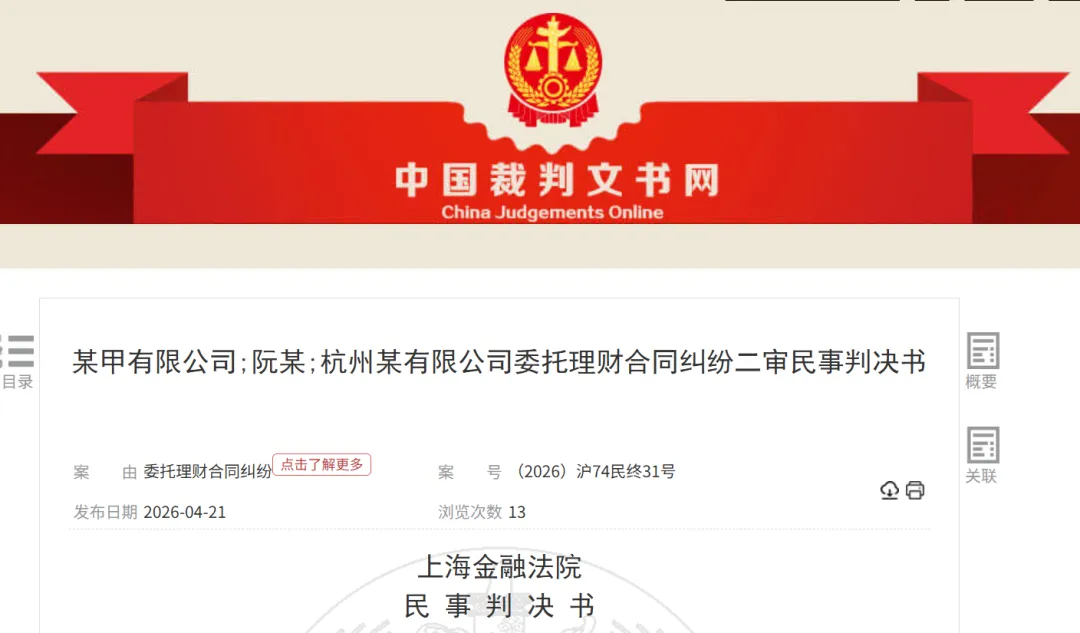This screenshot has width=1080, height=633.
Task: Click the 委托理财合同纠纷 case cause text
Action: coord(207,472)
